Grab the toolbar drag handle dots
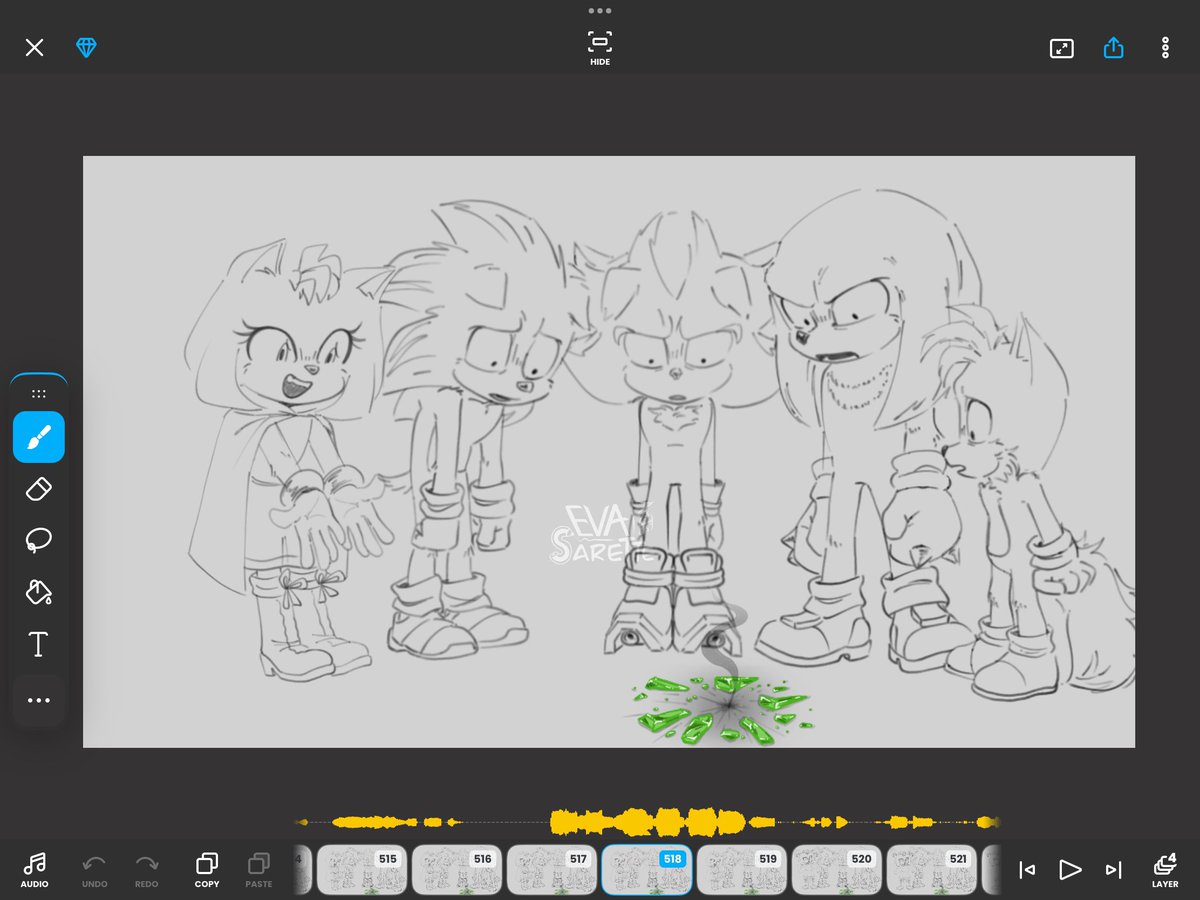This screenshot has width=1200, height=900. tap(39, 394)
